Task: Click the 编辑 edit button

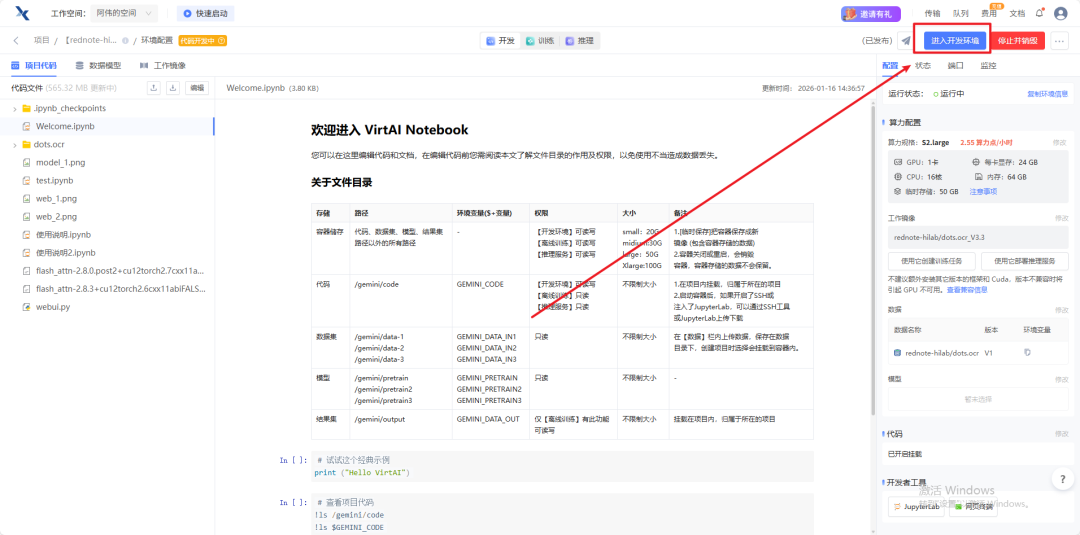Action: [x=197, y=88]
